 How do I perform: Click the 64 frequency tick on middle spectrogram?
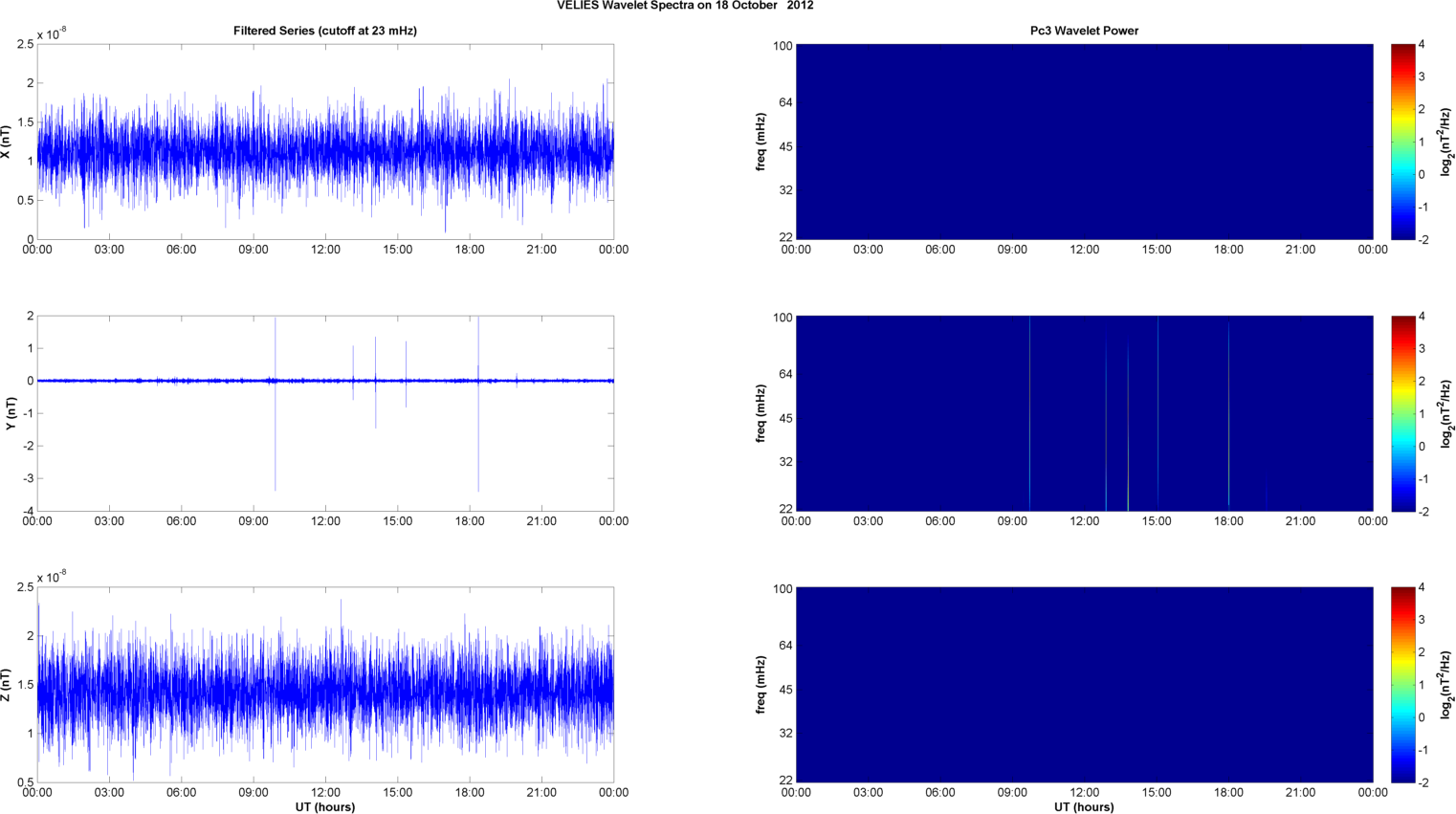point(784,374)
